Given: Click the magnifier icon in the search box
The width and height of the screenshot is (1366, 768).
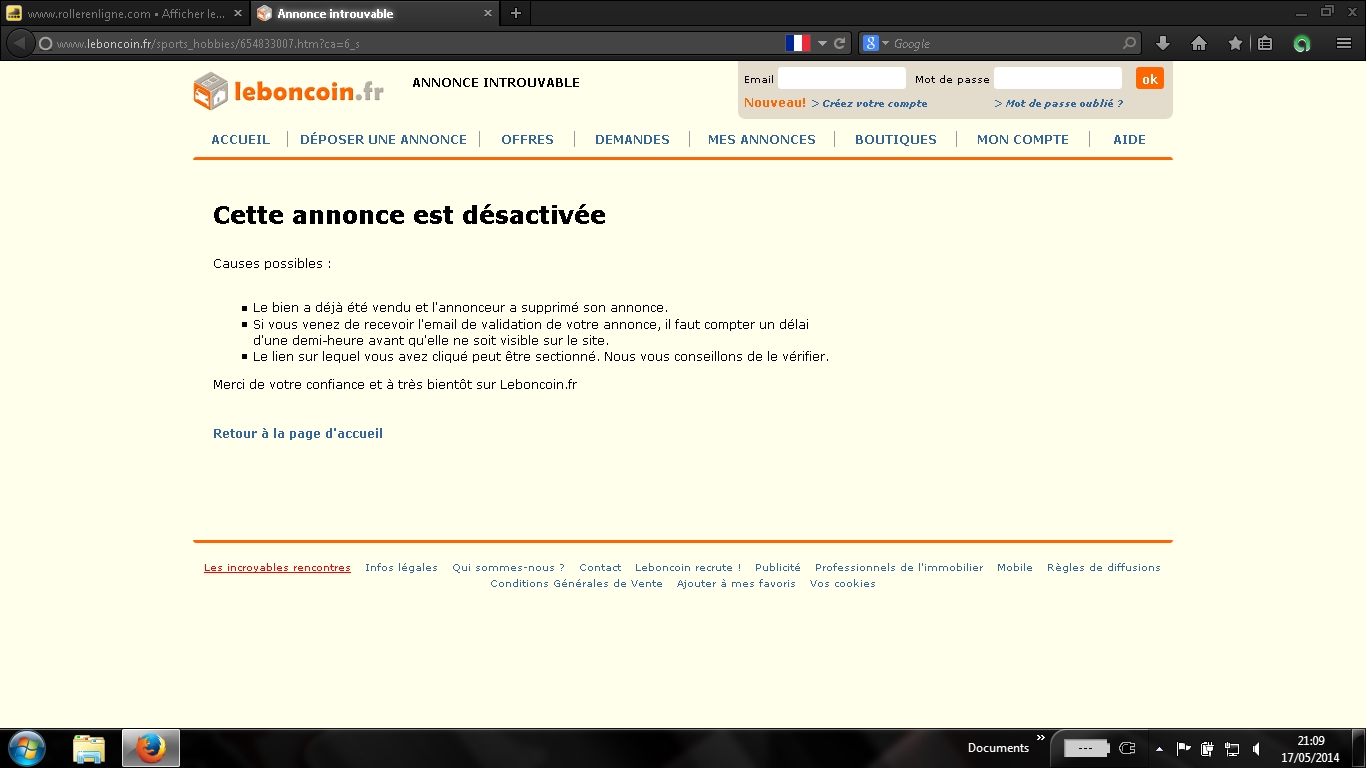Looking at the screenshot, I should pos(1129,43).
